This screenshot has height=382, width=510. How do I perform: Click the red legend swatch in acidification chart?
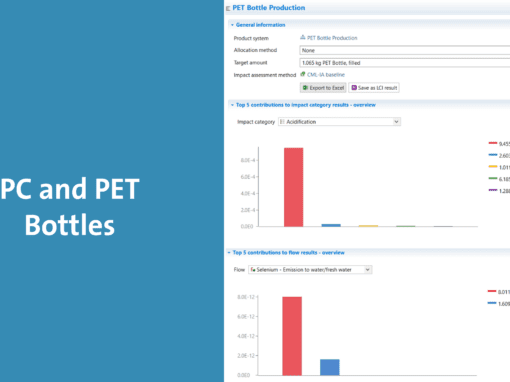[x=493, y=143]
